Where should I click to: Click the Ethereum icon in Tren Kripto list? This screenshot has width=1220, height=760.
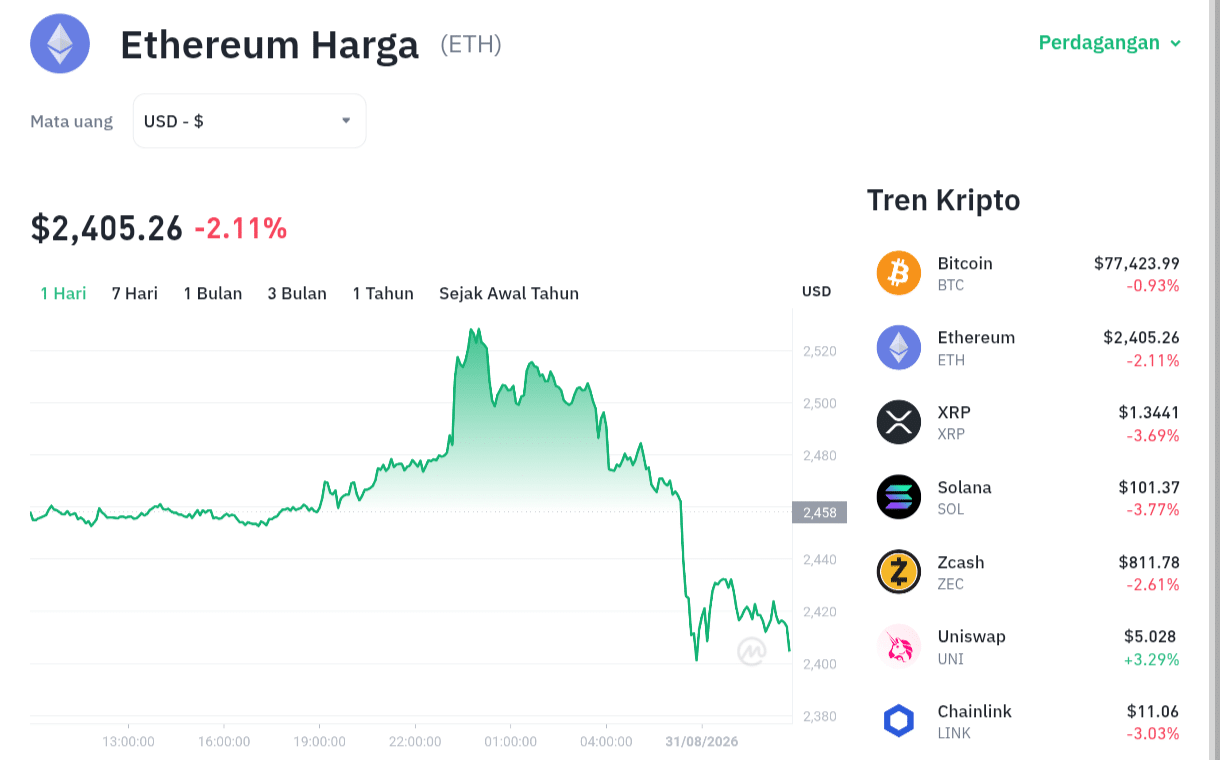pos(898,348)
